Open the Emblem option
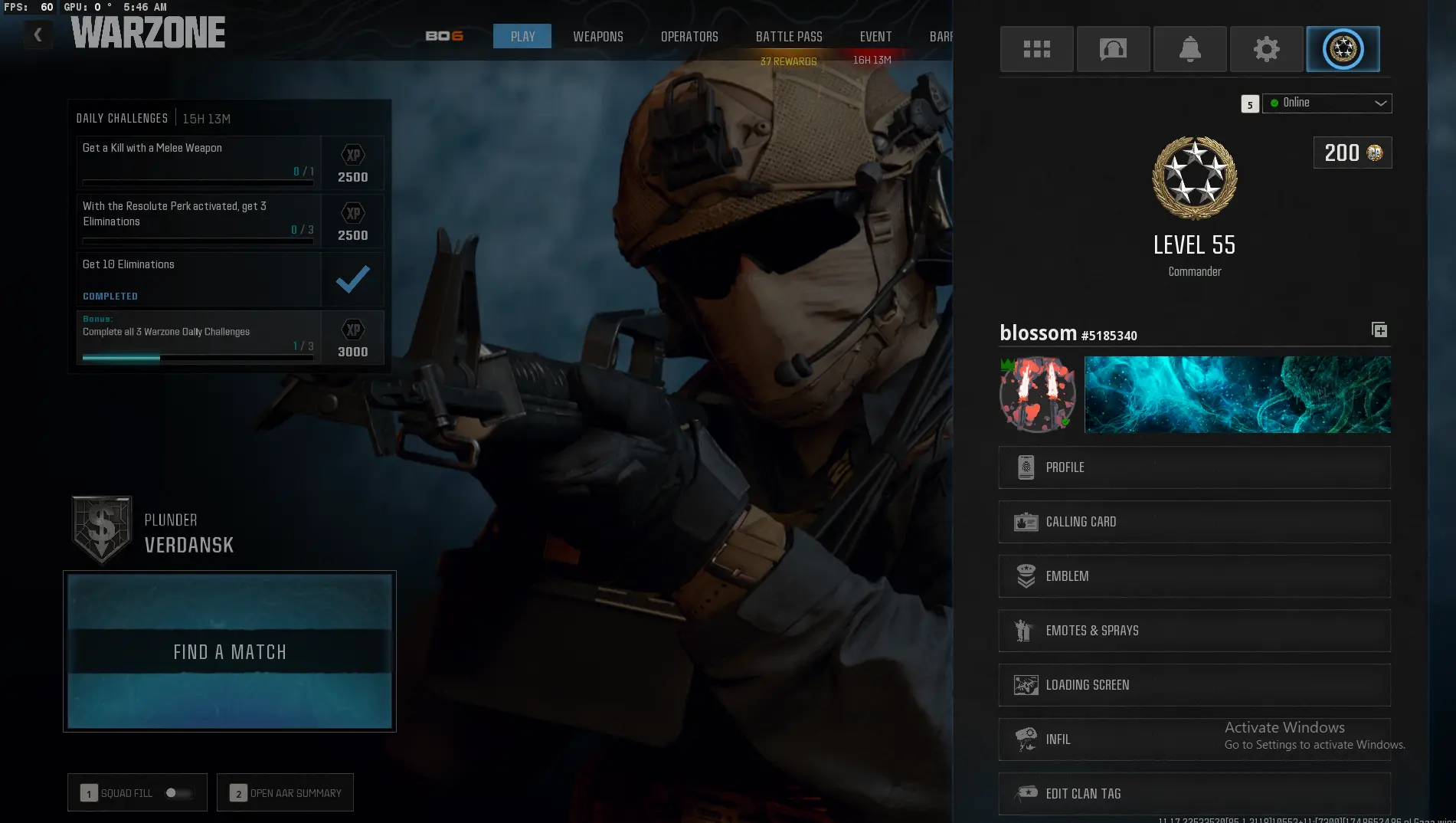 click(1194, 576)
